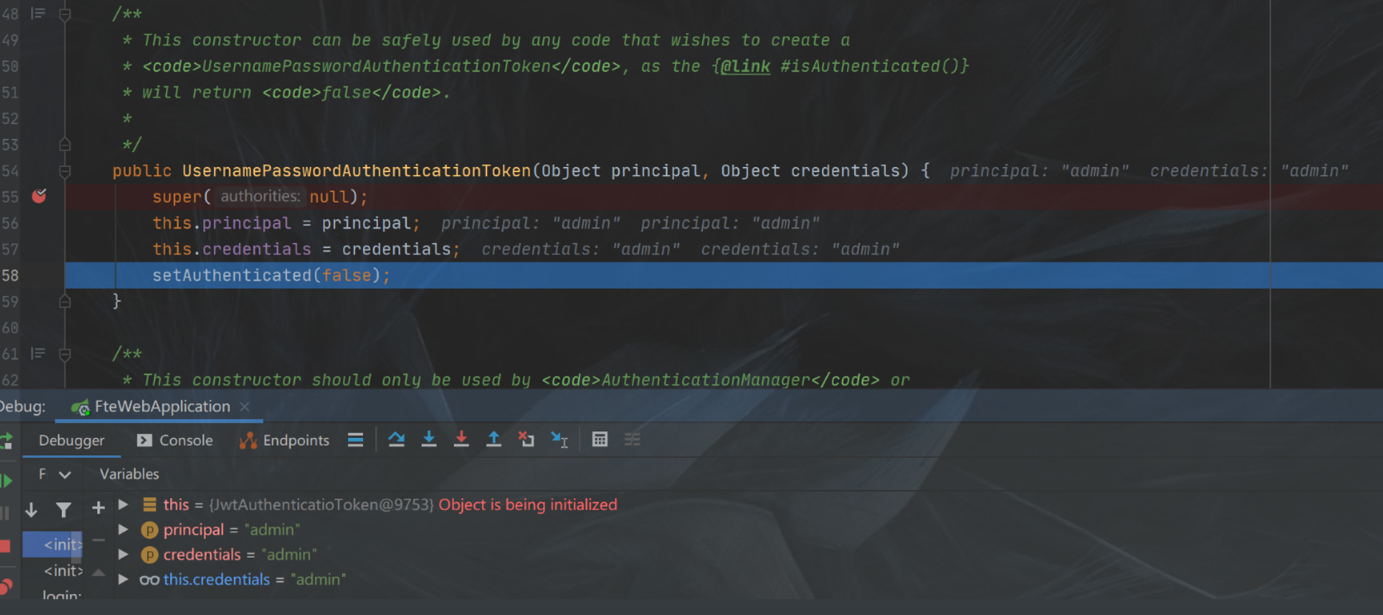Image resolution: width=1383 pixels, height=615 pixels.
Task: Open the Endpoints tab
Action: pos(285,440)
